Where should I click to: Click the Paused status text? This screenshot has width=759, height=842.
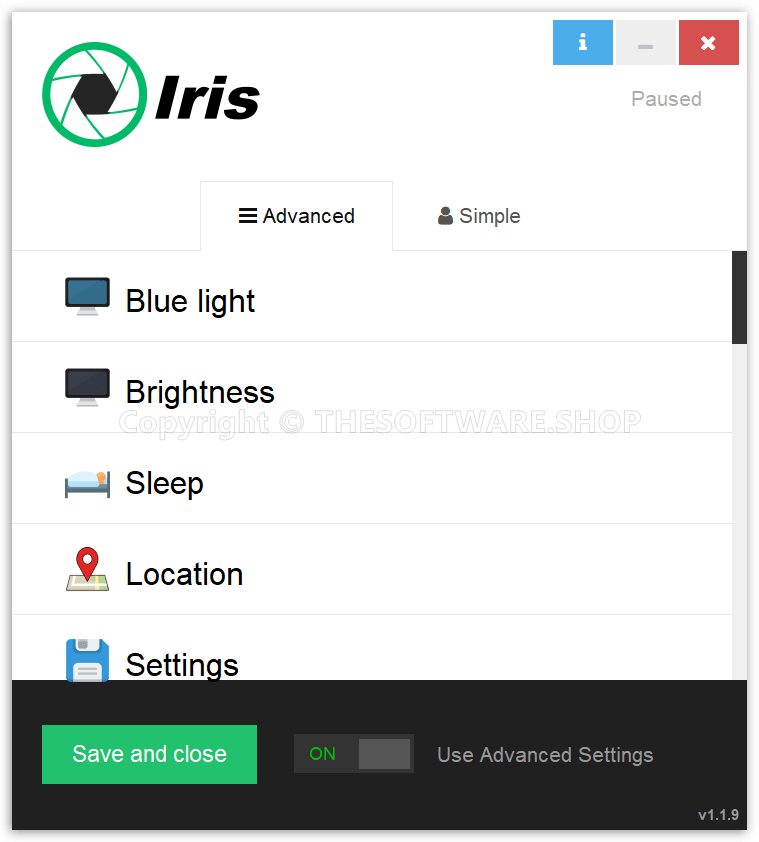pyautogui.click(x=666, y=99)
